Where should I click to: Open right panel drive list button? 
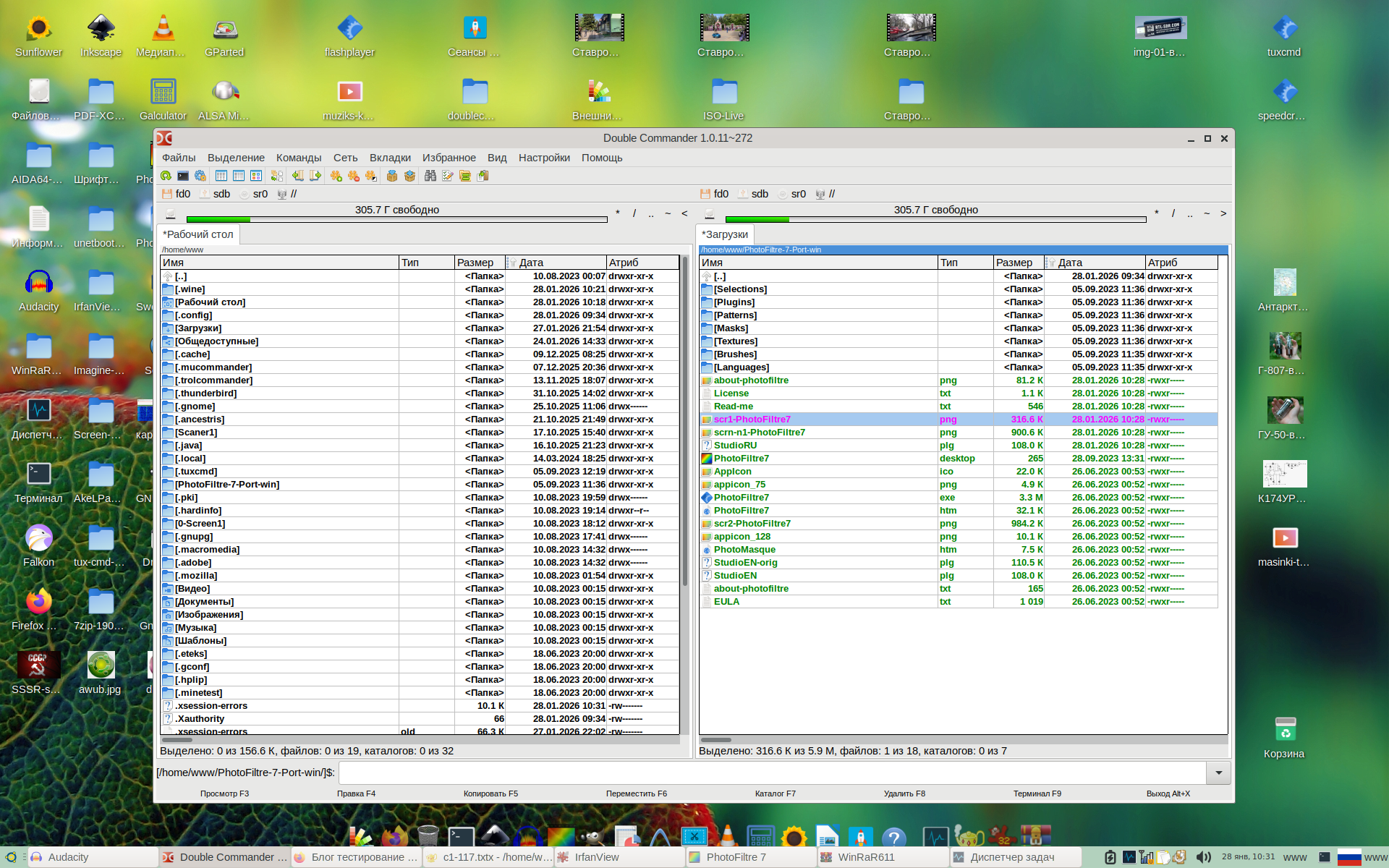pos(710,213)
